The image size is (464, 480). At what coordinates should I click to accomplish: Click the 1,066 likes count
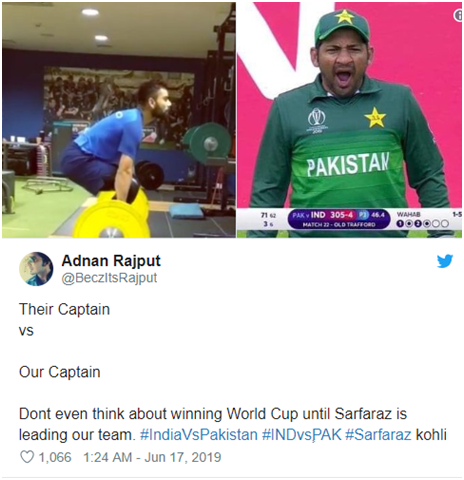(55, 457)
